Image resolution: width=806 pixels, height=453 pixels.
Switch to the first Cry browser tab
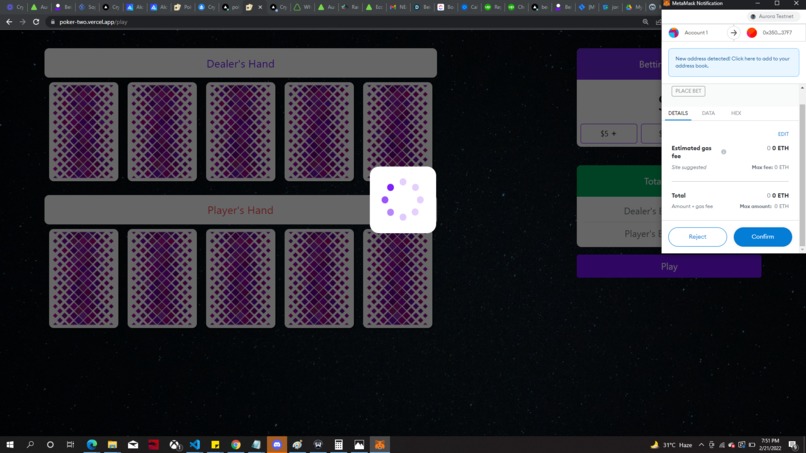click(x=14, y=7)
